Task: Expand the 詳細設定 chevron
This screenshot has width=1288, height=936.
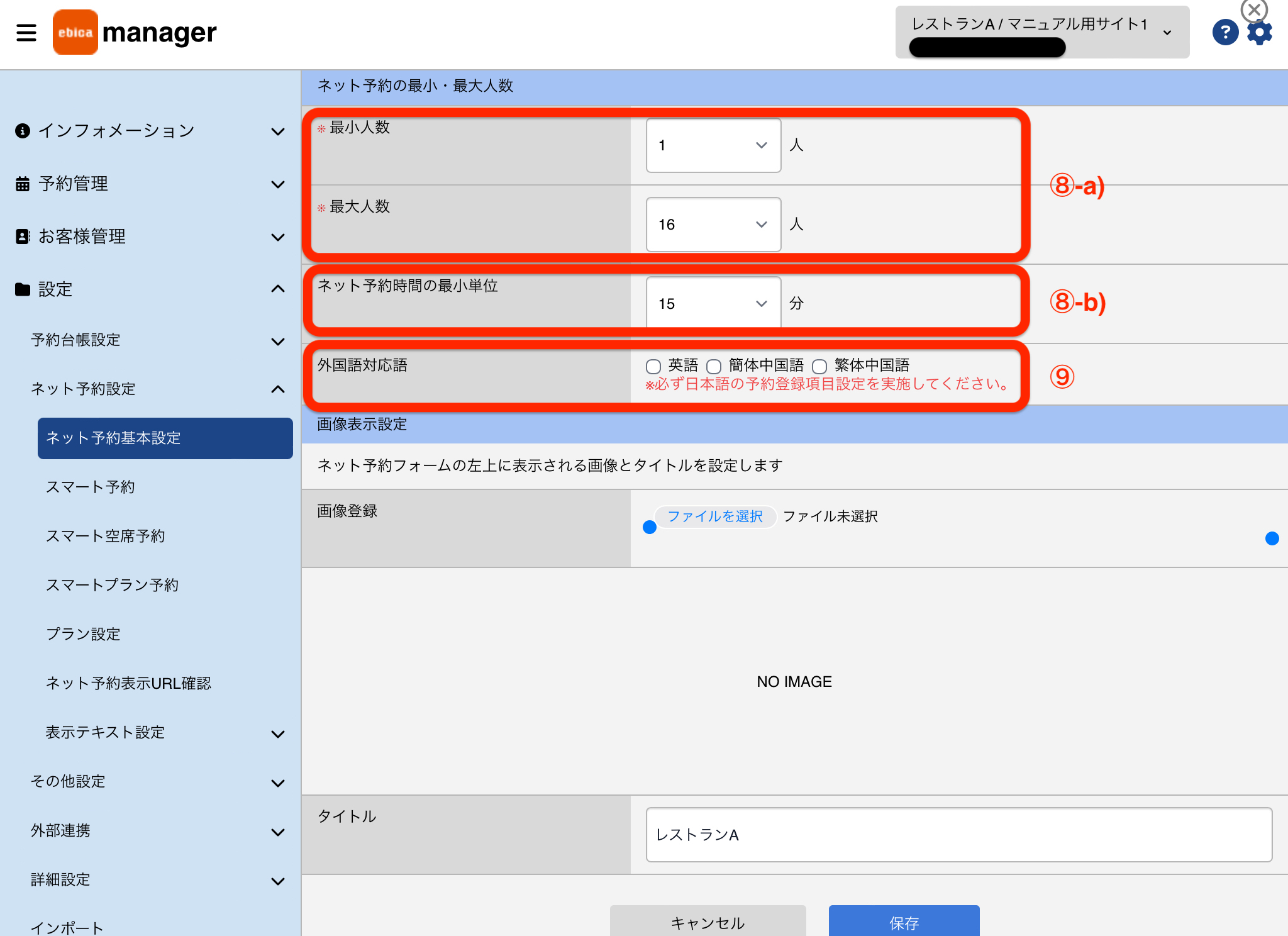Action: (x=277, y=881)
